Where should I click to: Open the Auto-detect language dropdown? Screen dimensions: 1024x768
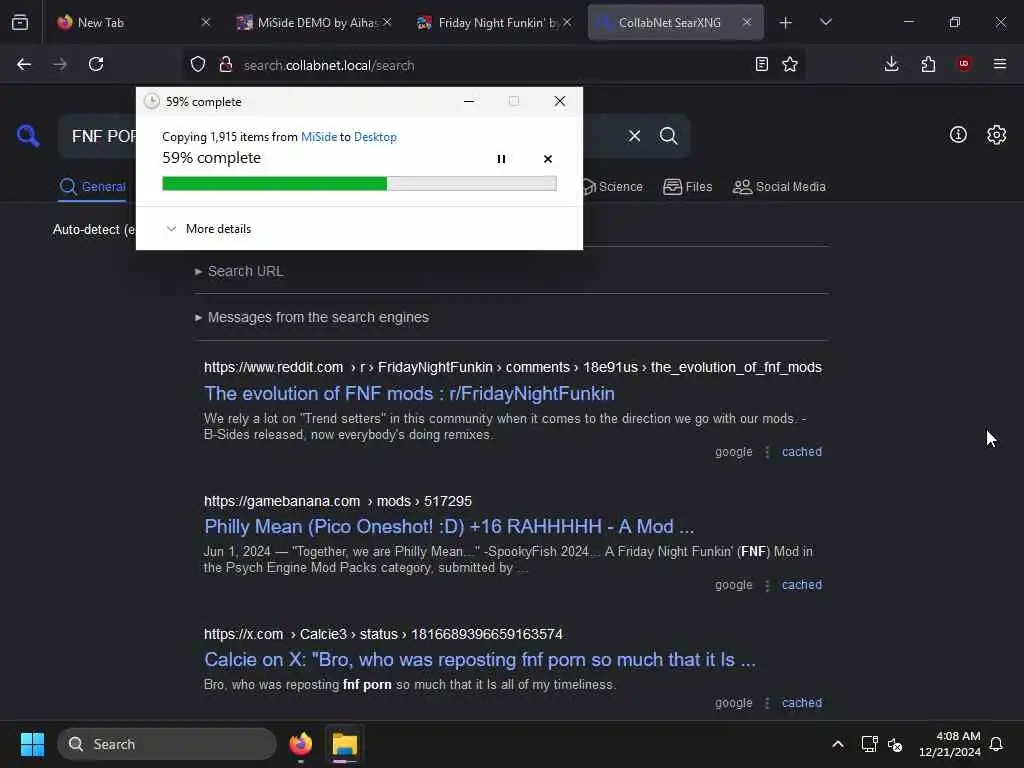pyautogui.click(x=94, y=230)
